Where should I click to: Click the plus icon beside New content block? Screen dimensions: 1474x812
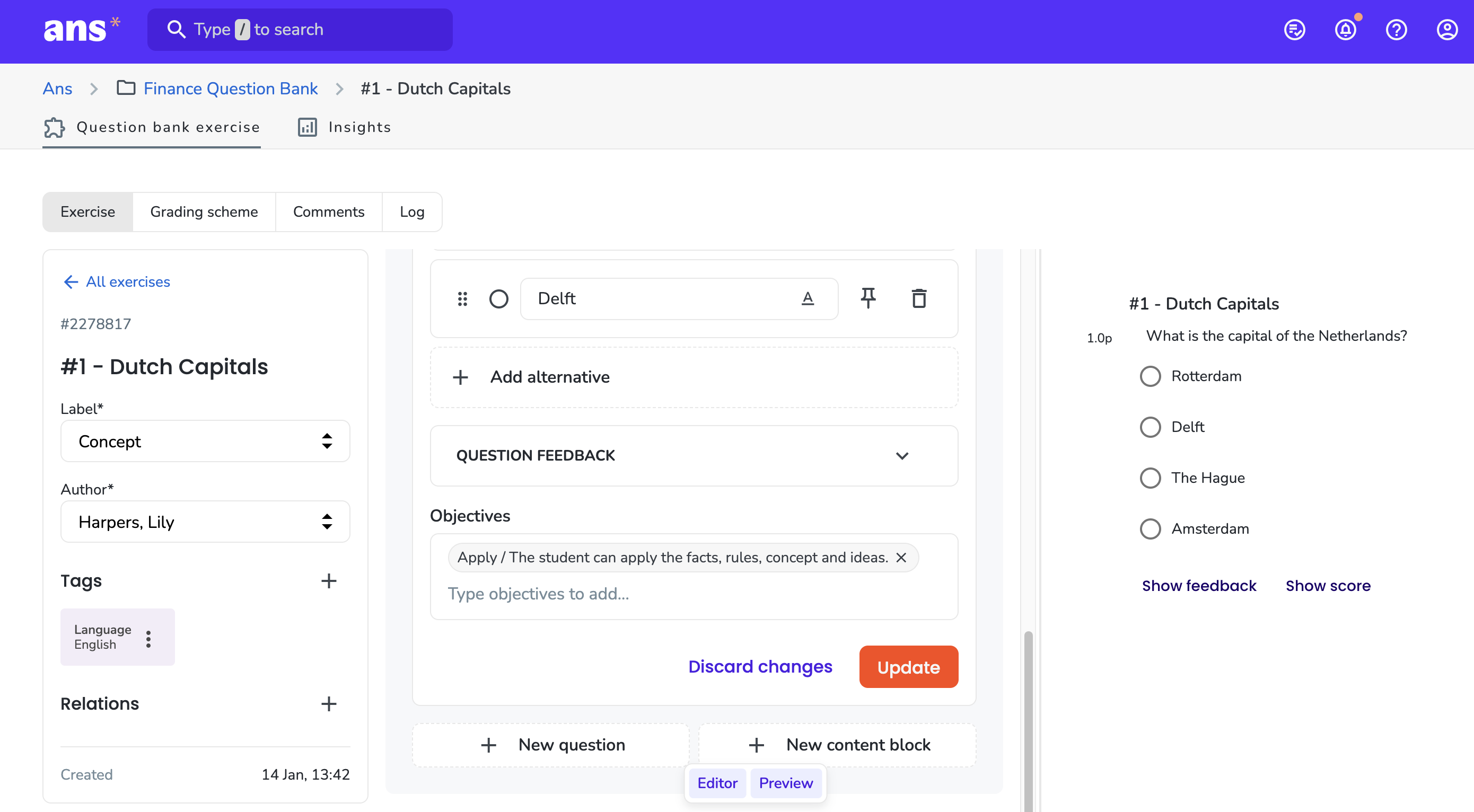click(756, 745)
